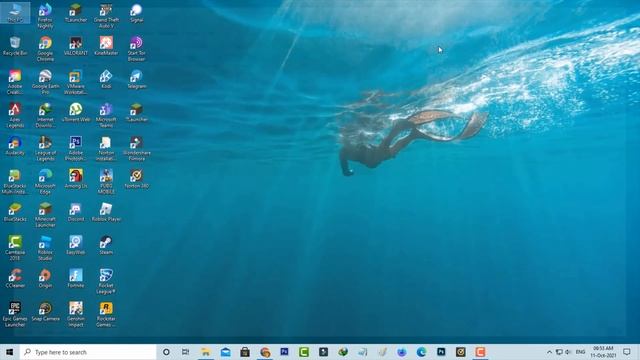The width and height of the screenshot is (640, 360).
Task: Open File Explorer from the taskbar
Action: coord(206,352)
